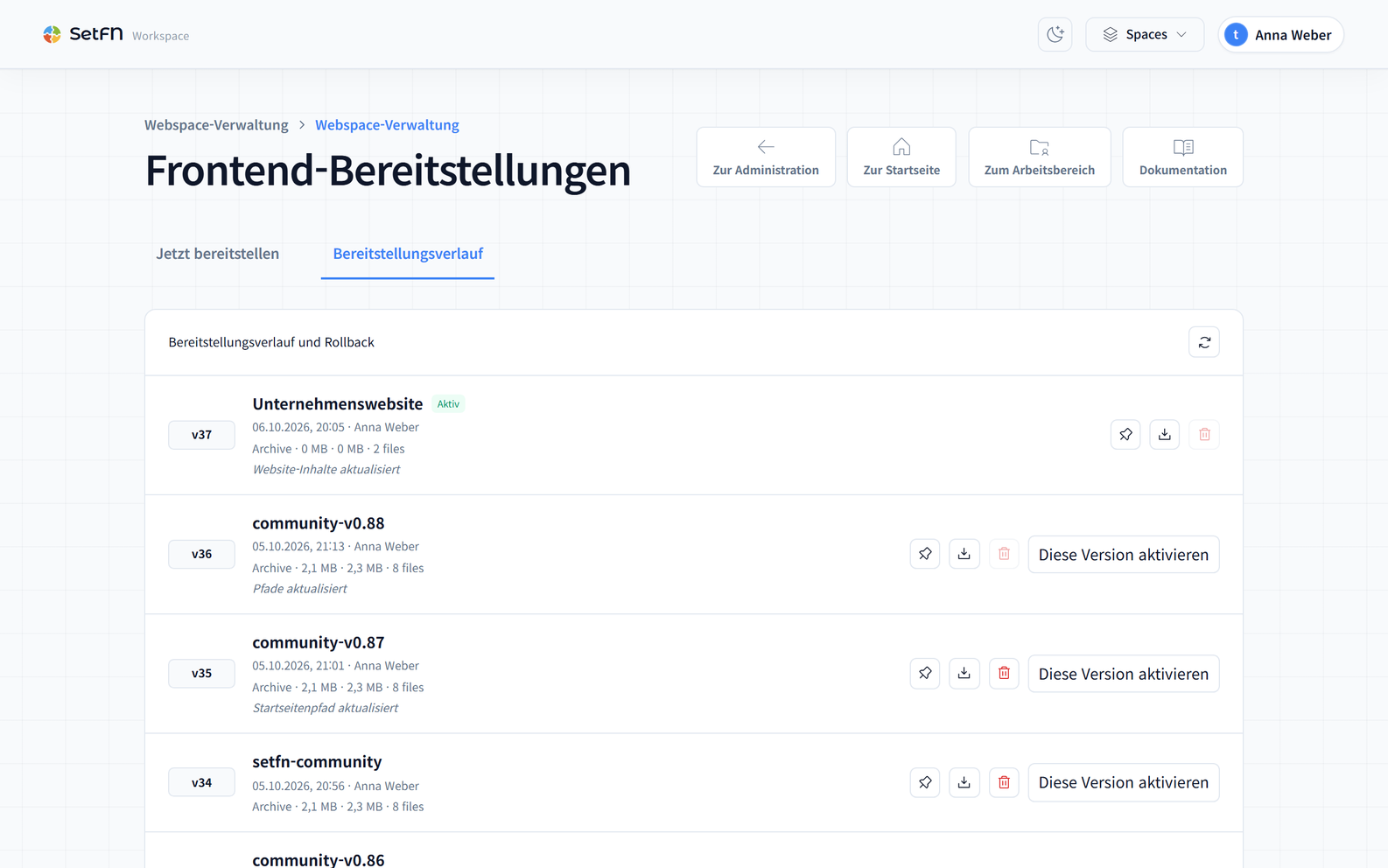
Task: Click delete icon for community-v0.88
Action: (x=1004, y=554)
